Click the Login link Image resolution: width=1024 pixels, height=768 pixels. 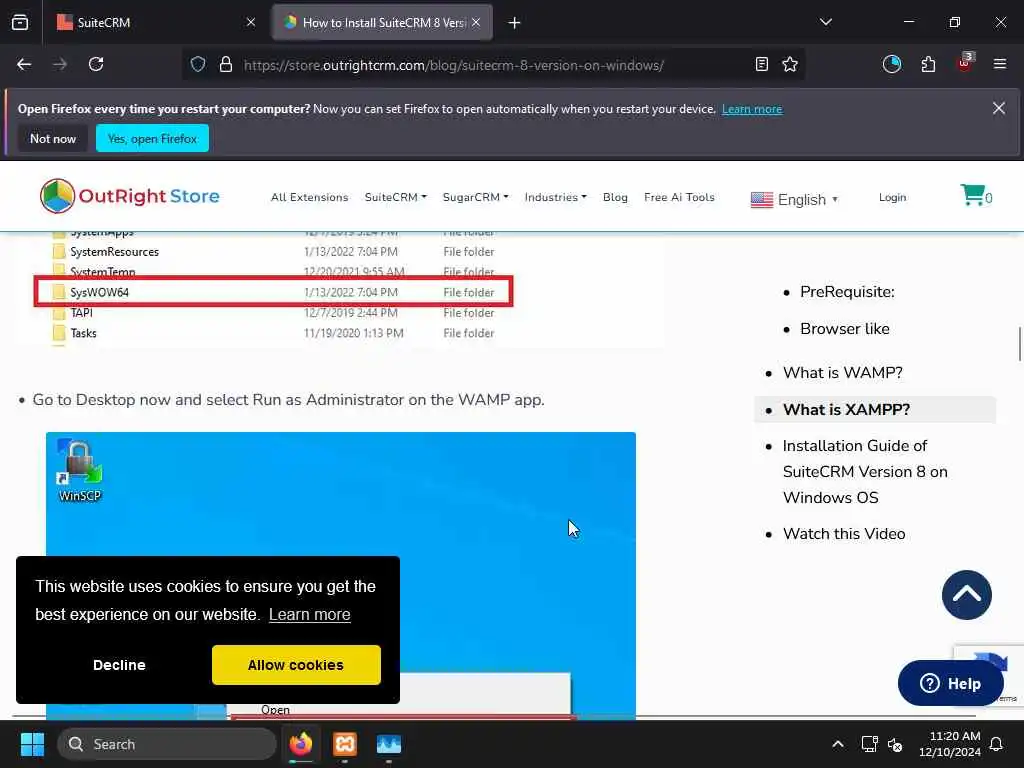pos(892,197)
